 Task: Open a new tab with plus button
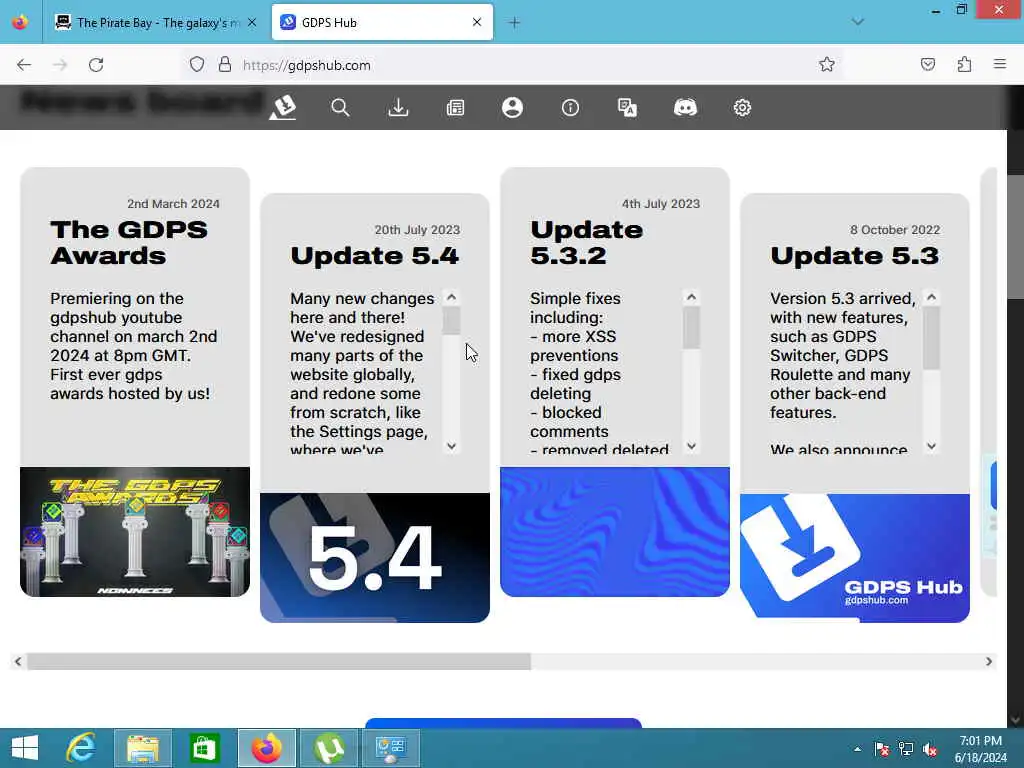[515, 22]
